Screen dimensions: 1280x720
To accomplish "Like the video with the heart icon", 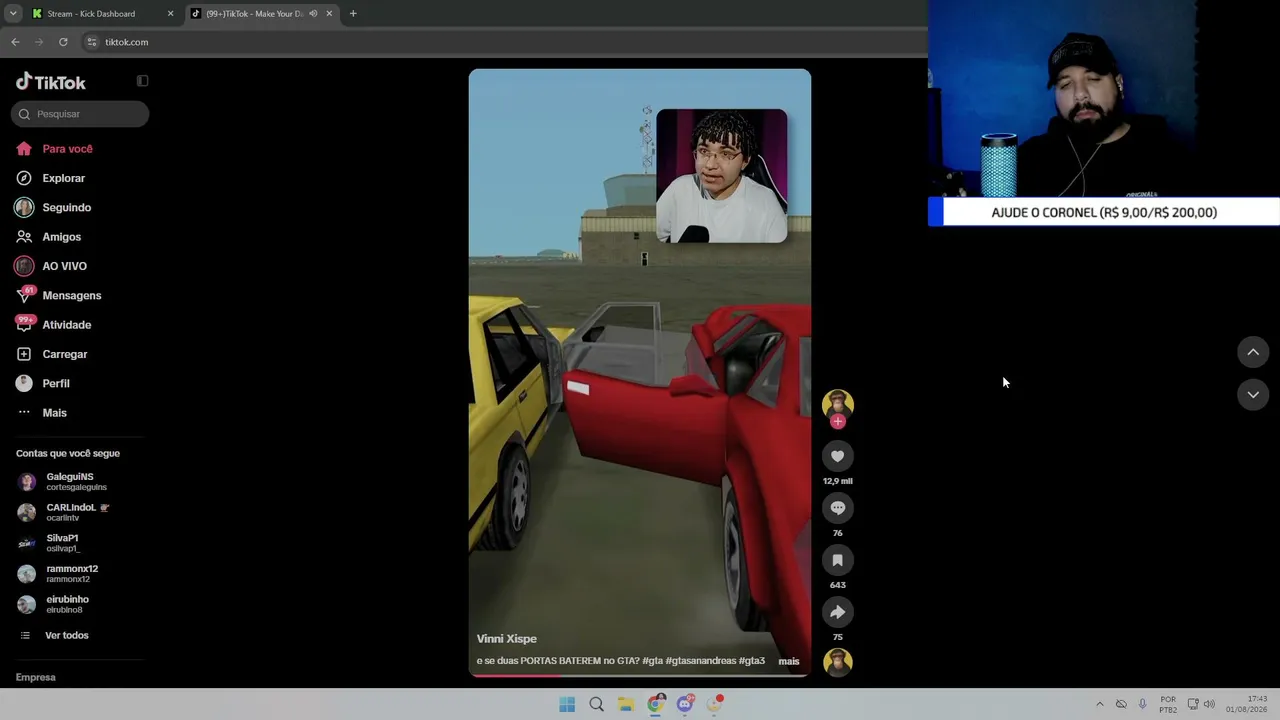I will click(838, 456).
